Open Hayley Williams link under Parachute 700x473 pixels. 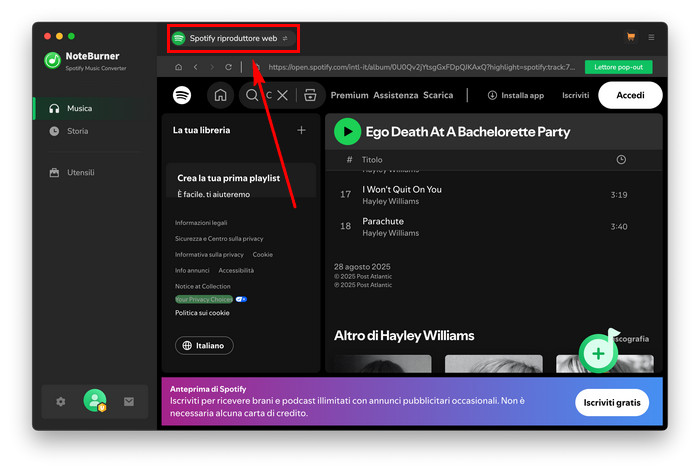tap(390, 233)
